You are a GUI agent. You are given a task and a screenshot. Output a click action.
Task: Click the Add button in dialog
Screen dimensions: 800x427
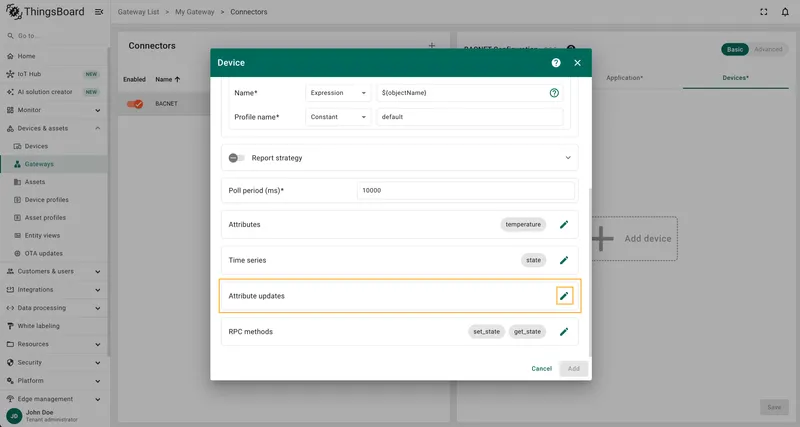coord(573,368)
